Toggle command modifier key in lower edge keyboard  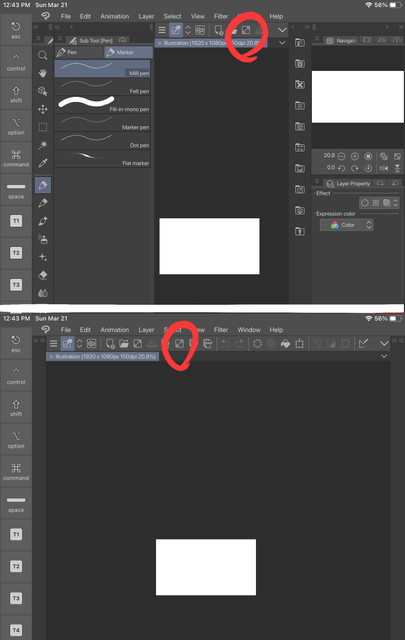point(16,471)
